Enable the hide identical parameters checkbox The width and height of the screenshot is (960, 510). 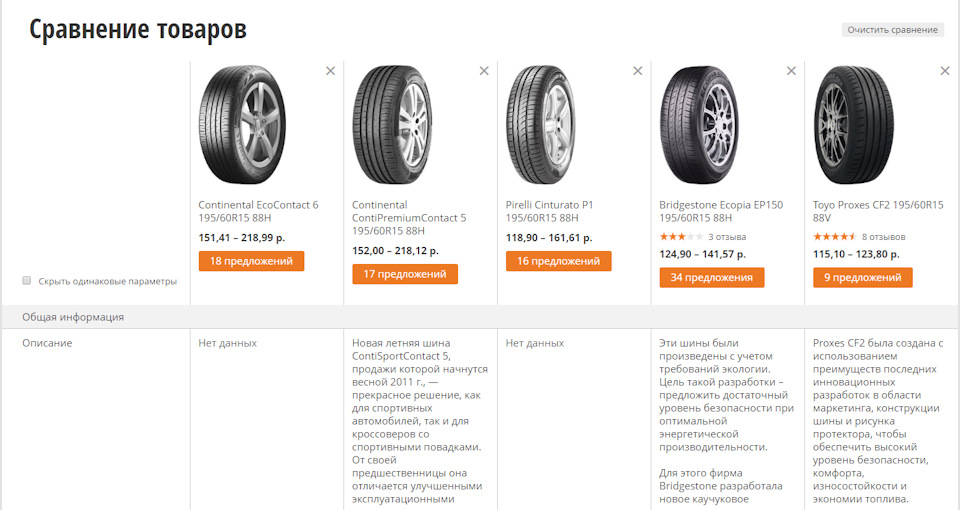point(27,281)
